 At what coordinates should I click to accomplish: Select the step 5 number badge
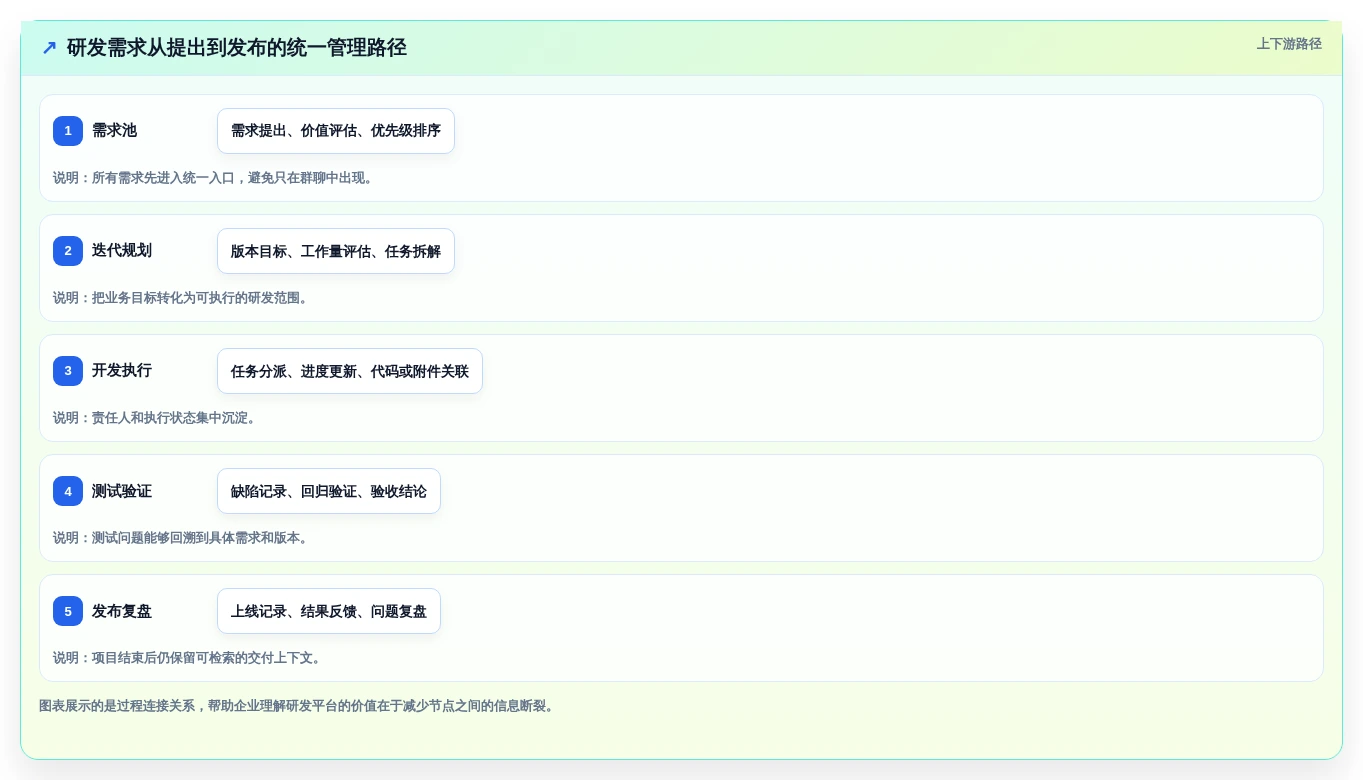(x=68, y=611)
